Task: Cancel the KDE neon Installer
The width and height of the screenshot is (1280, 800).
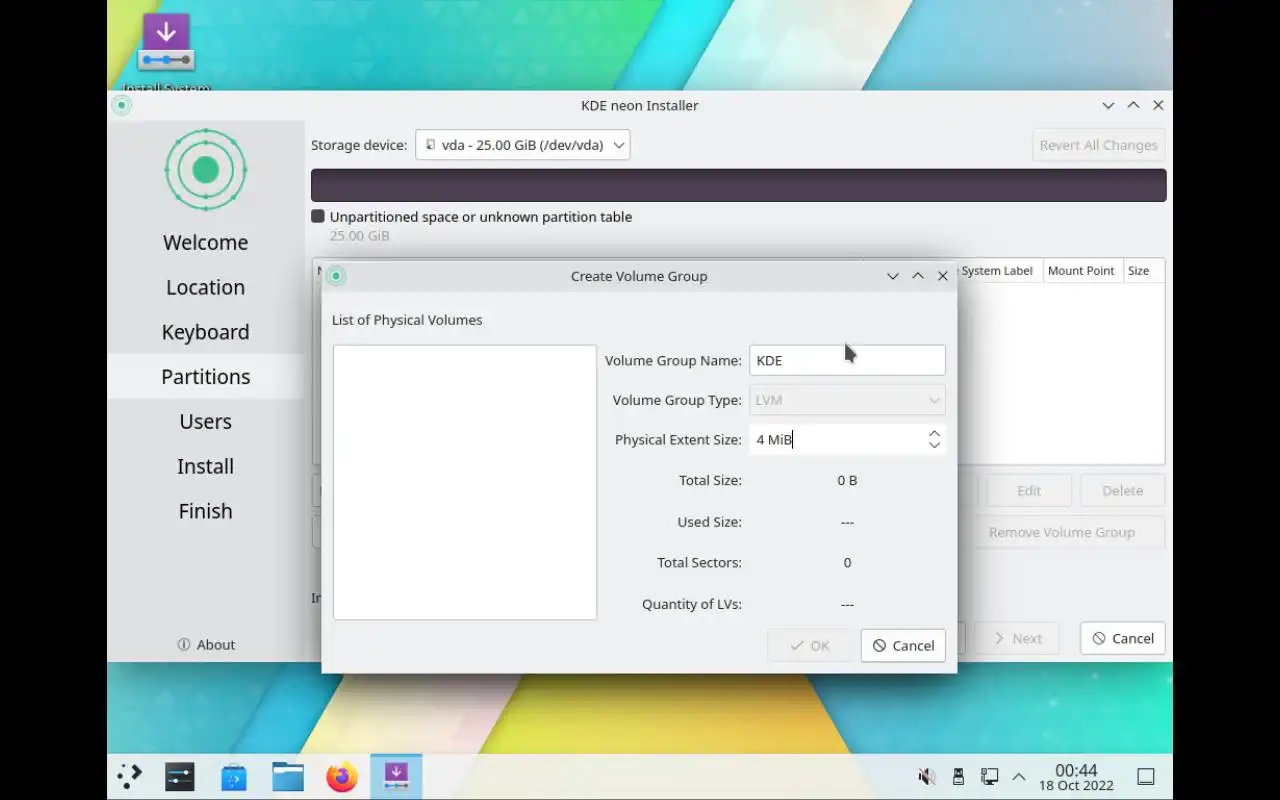Action: (x=1123, y=638)
